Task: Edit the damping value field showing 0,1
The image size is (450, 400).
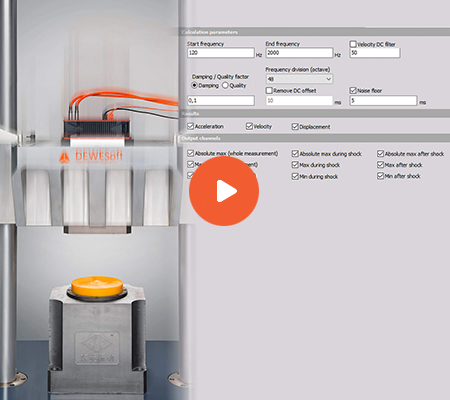Action: [221, 100]
